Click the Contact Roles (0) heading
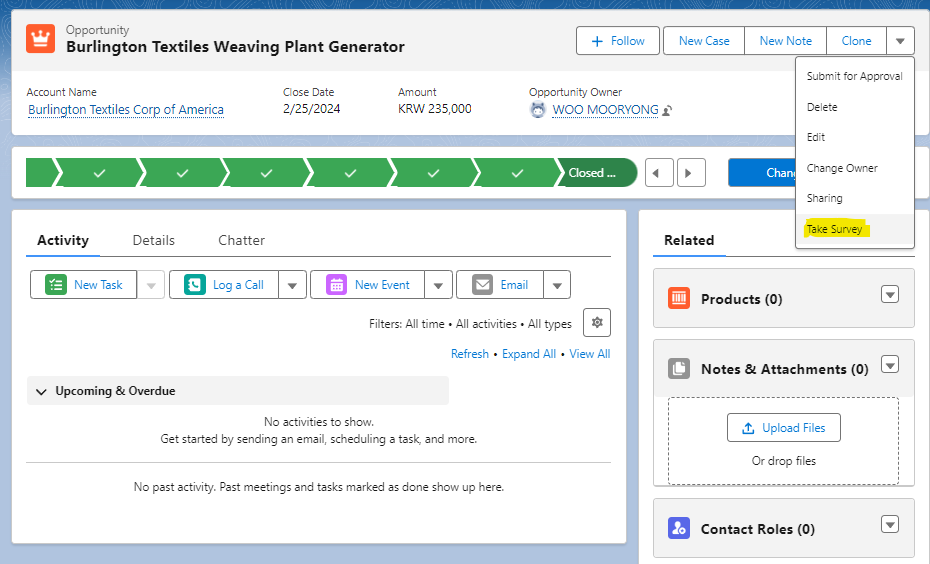This screenshot has height=564, width=930. coord(757,529)
